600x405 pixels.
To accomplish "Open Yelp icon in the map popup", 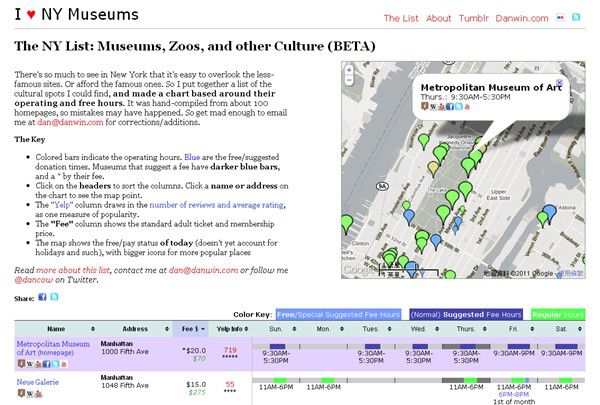I will pos(441,107).
